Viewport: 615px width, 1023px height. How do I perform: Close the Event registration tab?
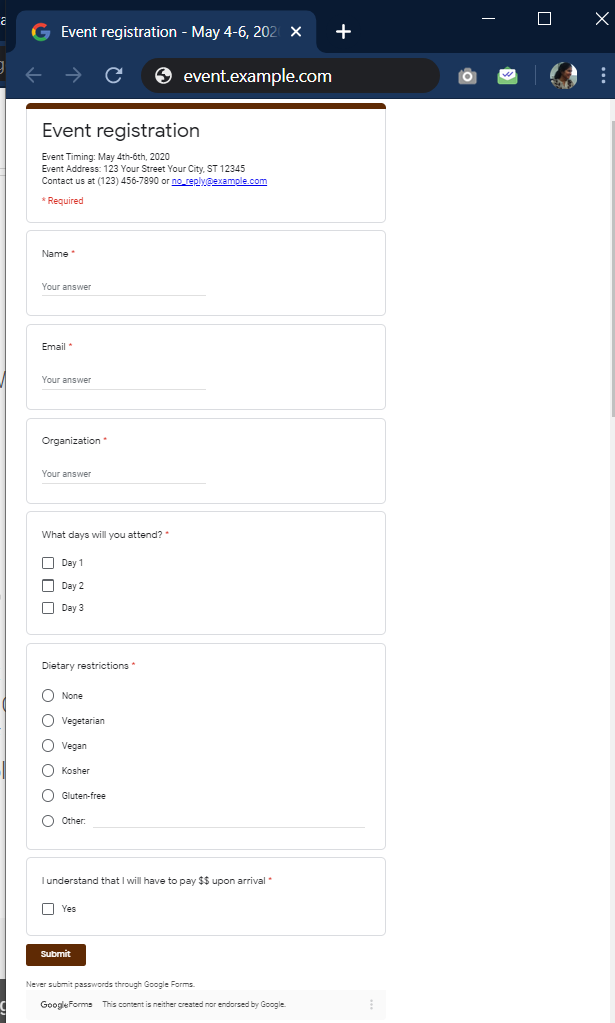click(x=296, y=32)
